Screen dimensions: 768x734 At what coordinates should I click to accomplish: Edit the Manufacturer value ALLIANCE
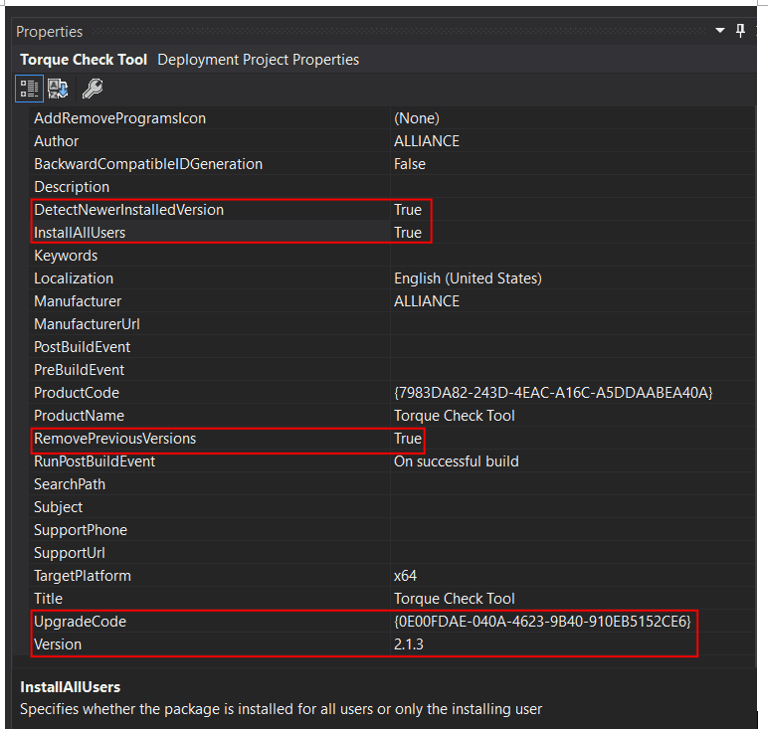(427, 301)
